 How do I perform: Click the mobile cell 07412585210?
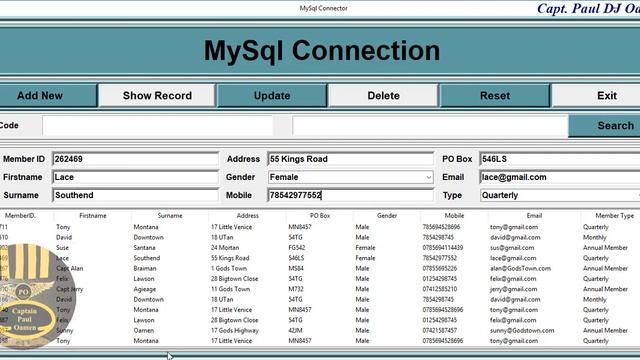(440, 289)
